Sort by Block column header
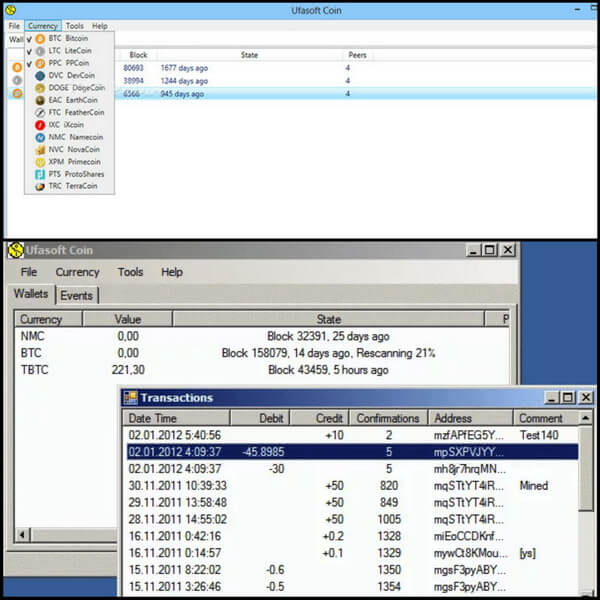 tap(138, 55)
